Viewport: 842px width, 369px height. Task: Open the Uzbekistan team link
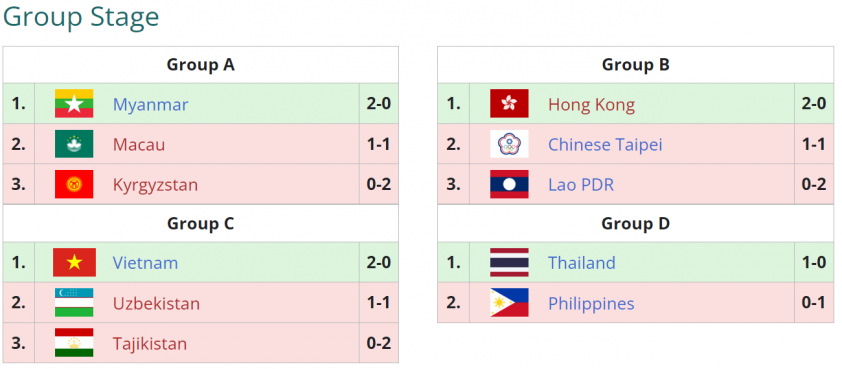(x=156, y=303)
